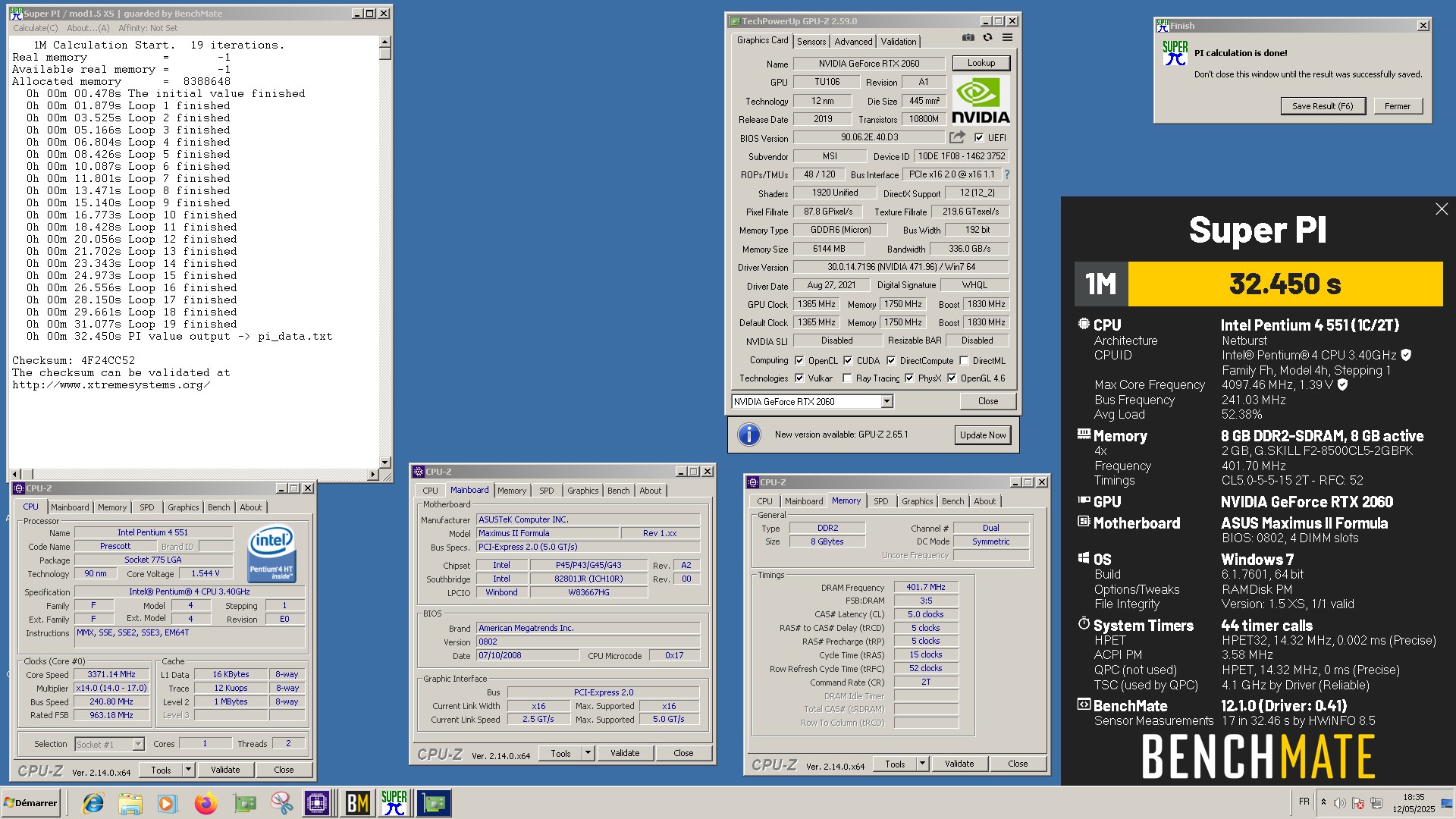The width and height of the screenshot is (1456, 819).
Task: Toggle the UEFI checkbox in GPU-Z
Action: (979, 137)
